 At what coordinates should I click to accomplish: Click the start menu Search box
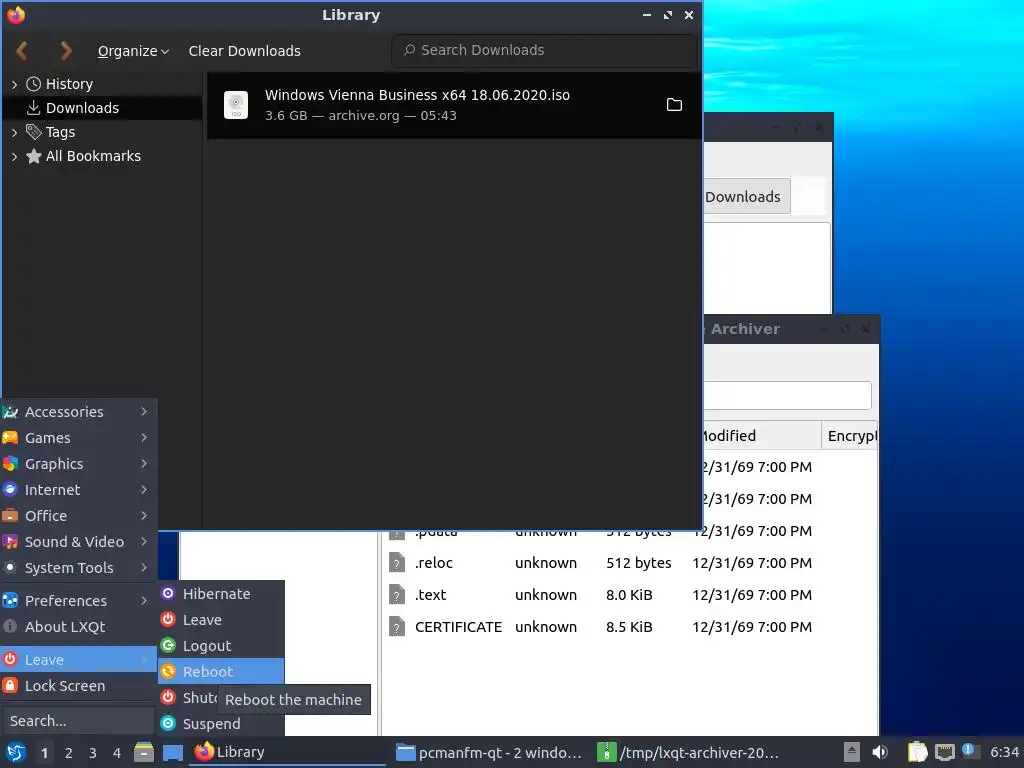pyautogui.click(x=77, y=721)
